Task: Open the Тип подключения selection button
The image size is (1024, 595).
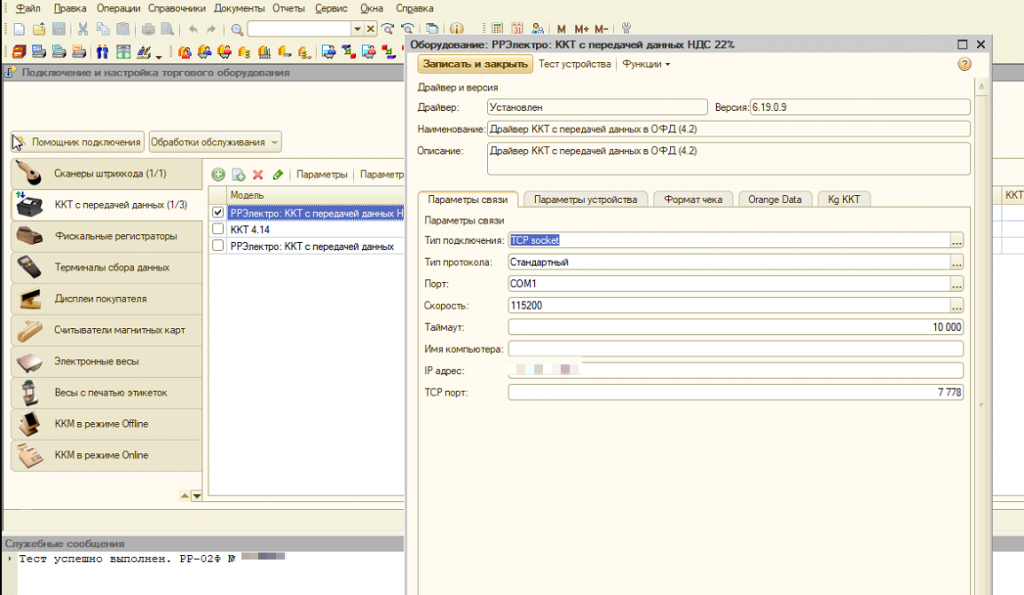Action: 957,240
